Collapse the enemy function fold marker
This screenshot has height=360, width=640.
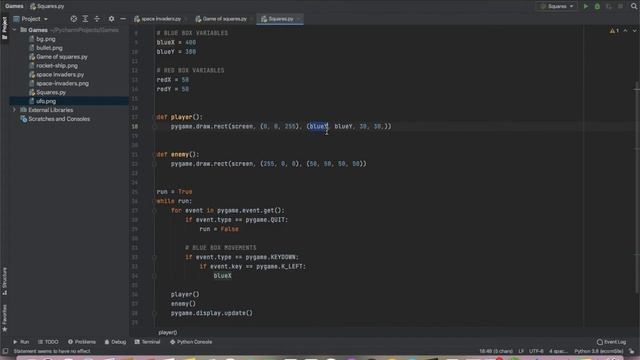pos(154,154)
